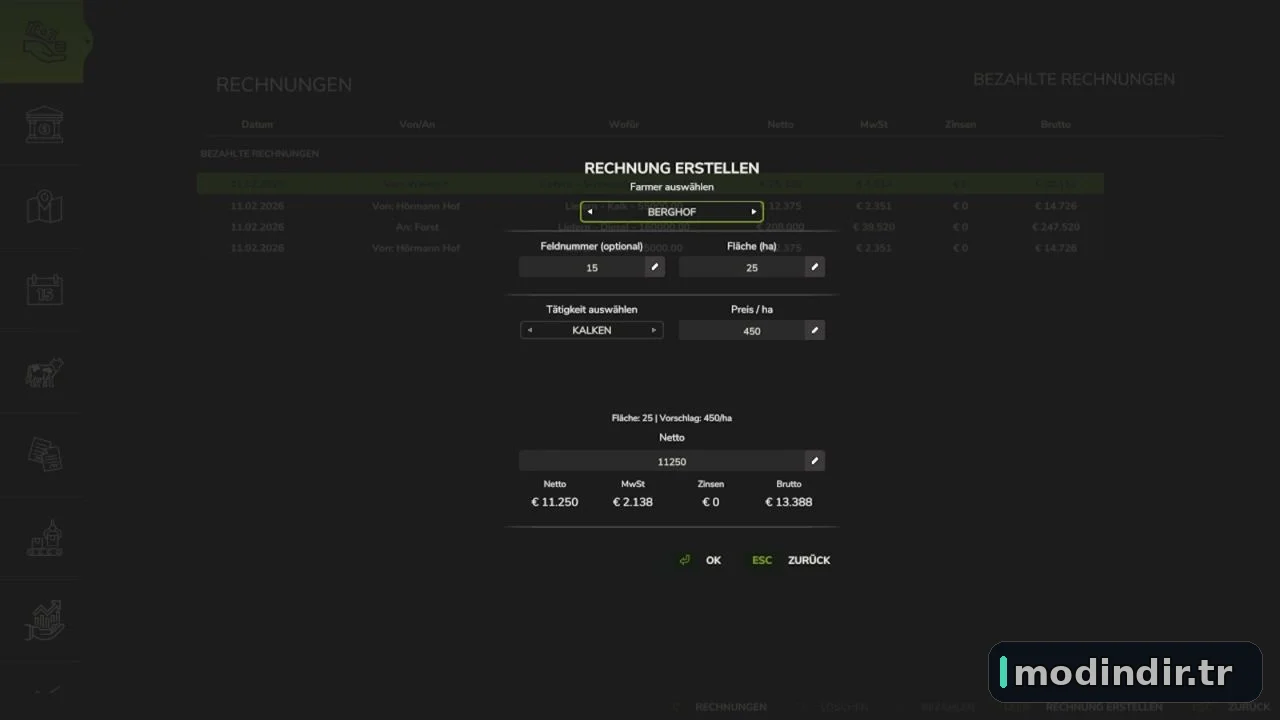
Task: Open the factory production sidebar icon
Action: click(45, 538)
